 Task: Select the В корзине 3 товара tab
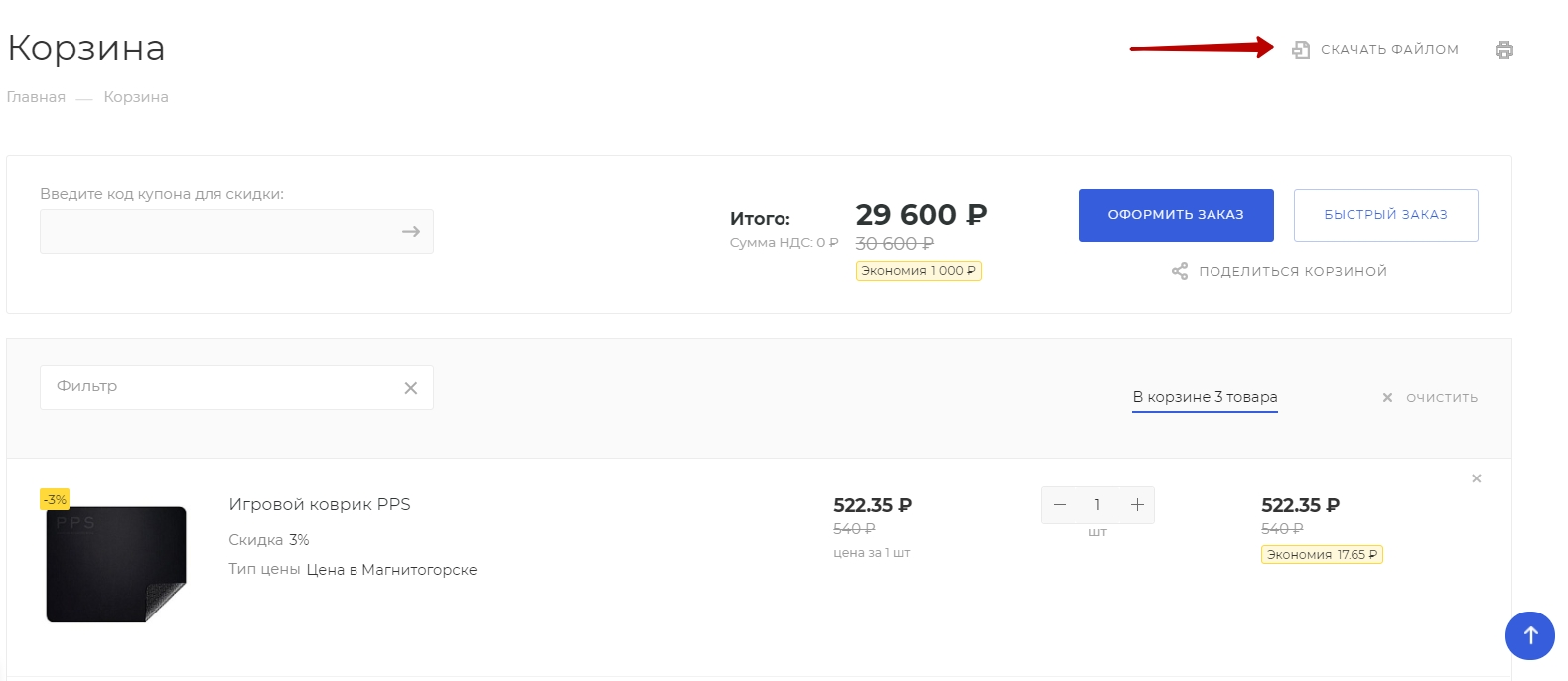coord(1206,397)
